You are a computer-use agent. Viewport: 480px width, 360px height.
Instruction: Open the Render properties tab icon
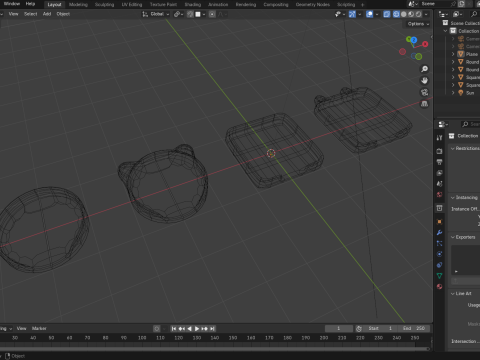pyautogui.click(x=439, y=151)
